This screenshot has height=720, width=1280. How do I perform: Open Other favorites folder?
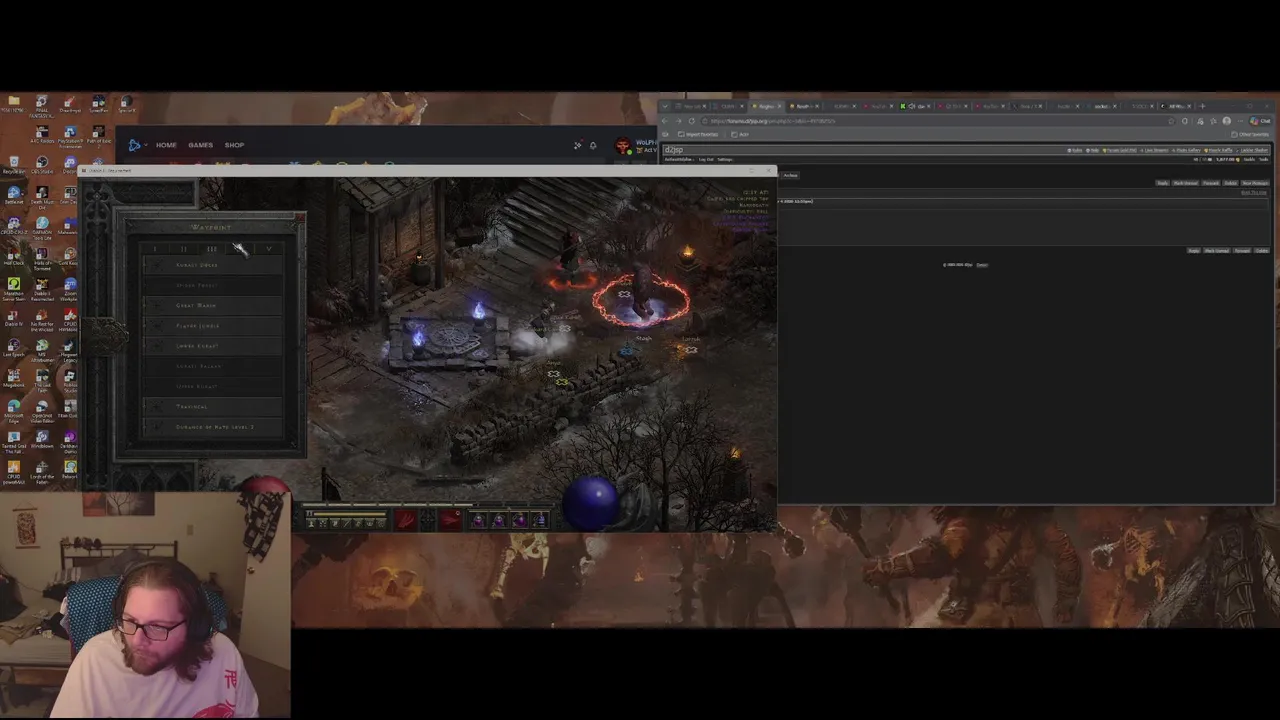(x=1248, y=134)
